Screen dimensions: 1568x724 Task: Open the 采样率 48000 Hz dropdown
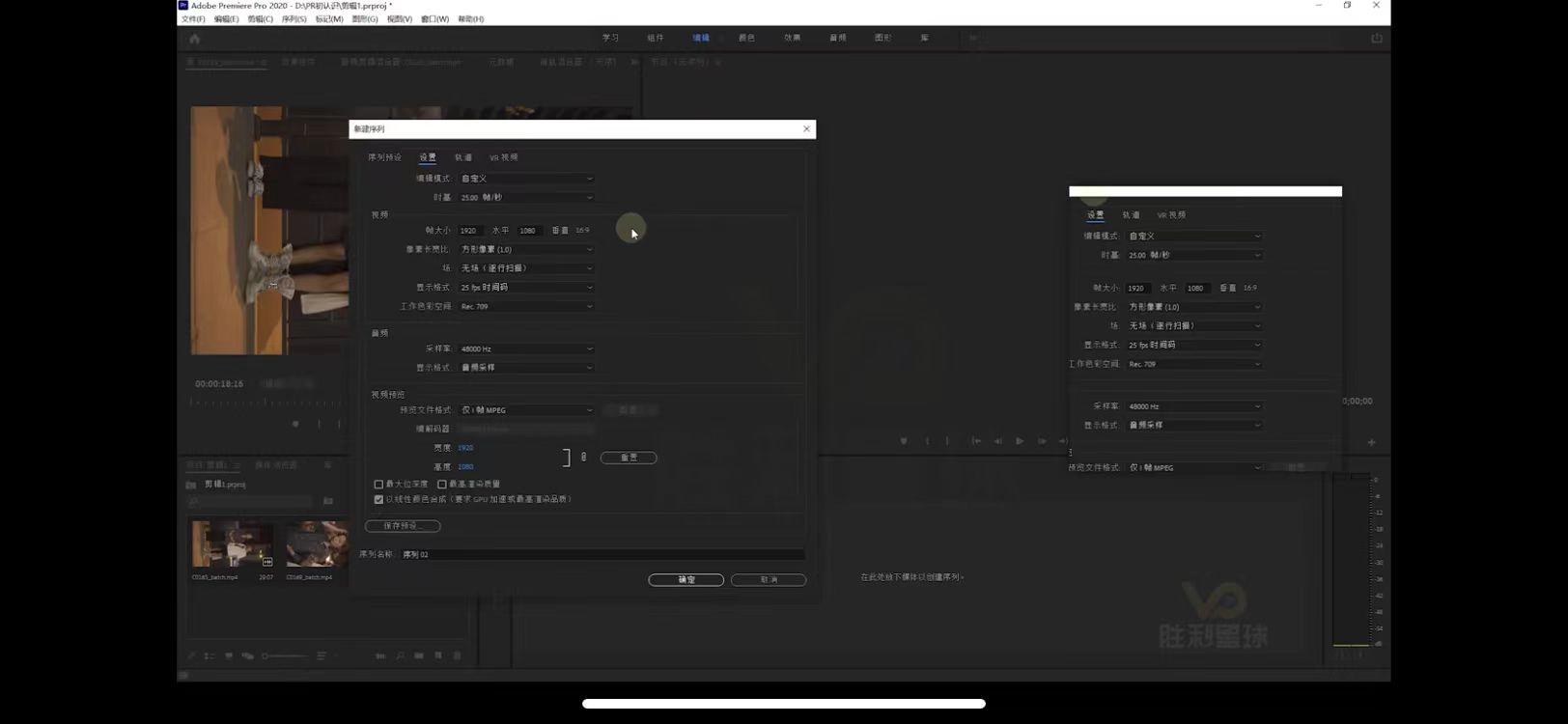(x=526, y=349)
